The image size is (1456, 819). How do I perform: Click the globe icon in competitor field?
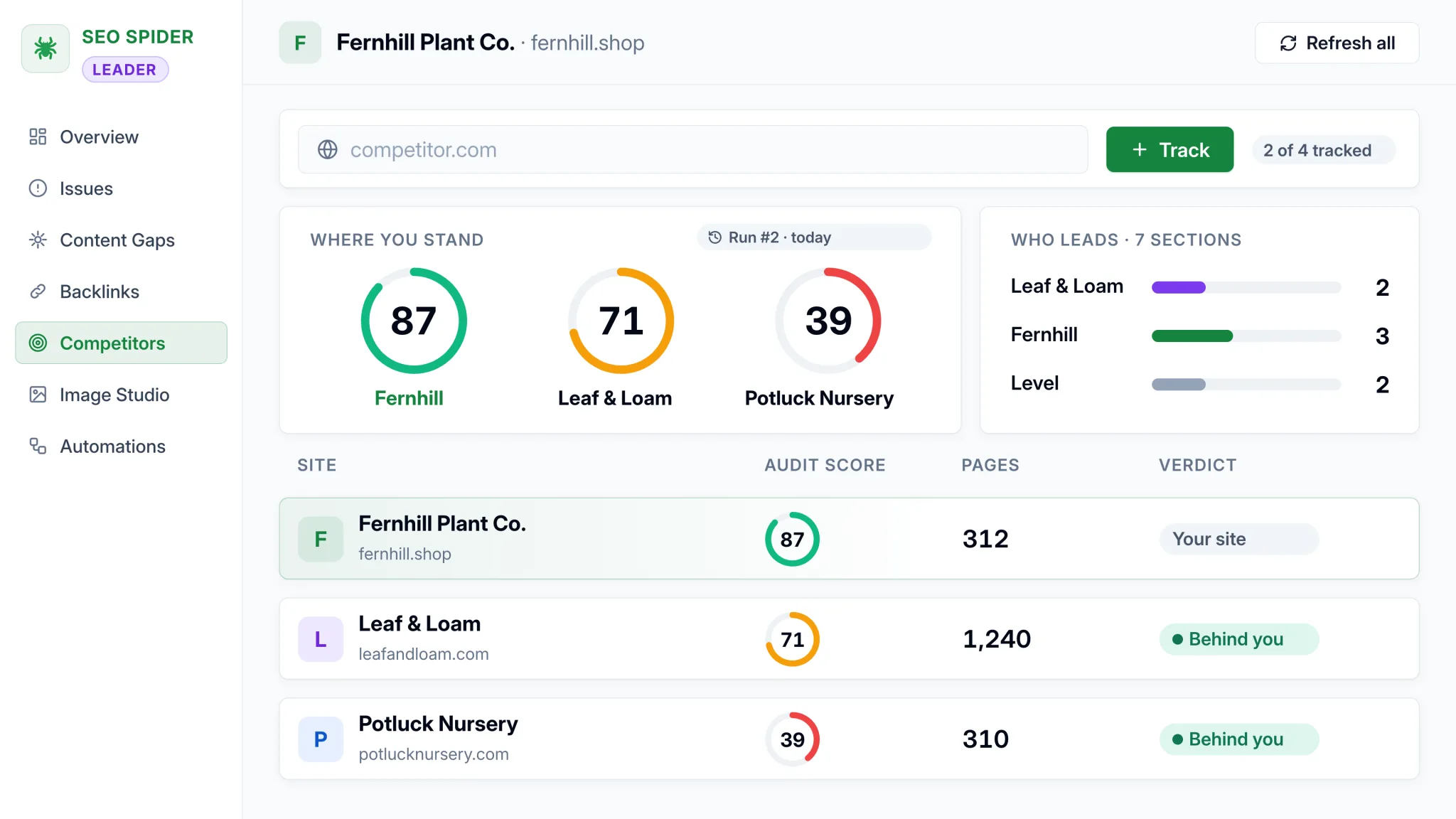(x=327, y=149)
